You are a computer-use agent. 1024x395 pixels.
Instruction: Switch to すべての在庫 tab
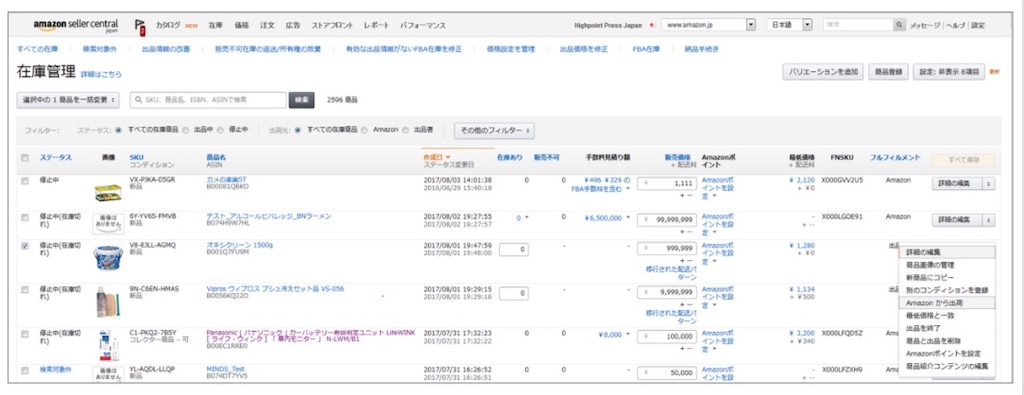pos(37,49)
